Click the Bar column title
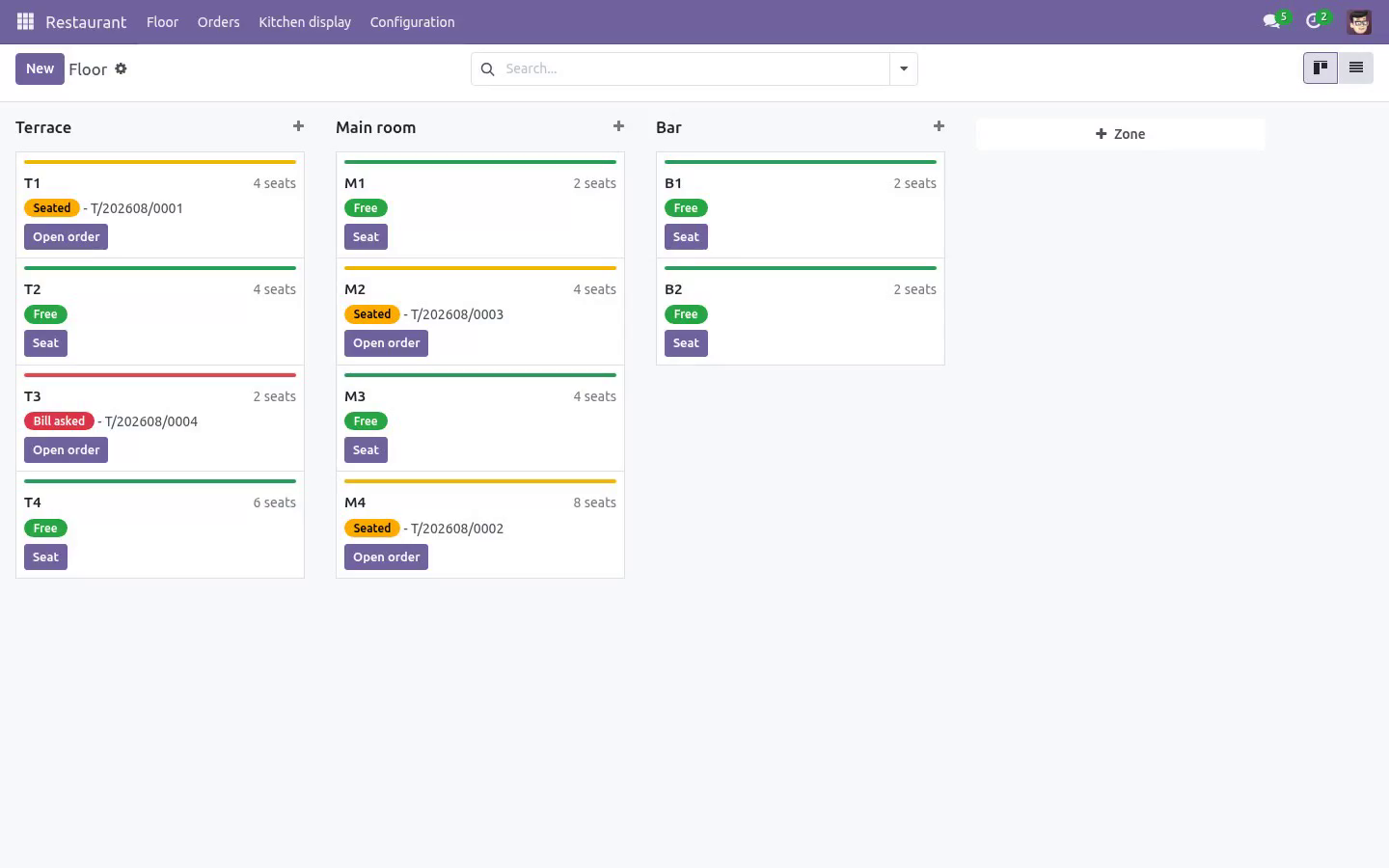The height and width of the screenshot is (868, 1389). 668,127
